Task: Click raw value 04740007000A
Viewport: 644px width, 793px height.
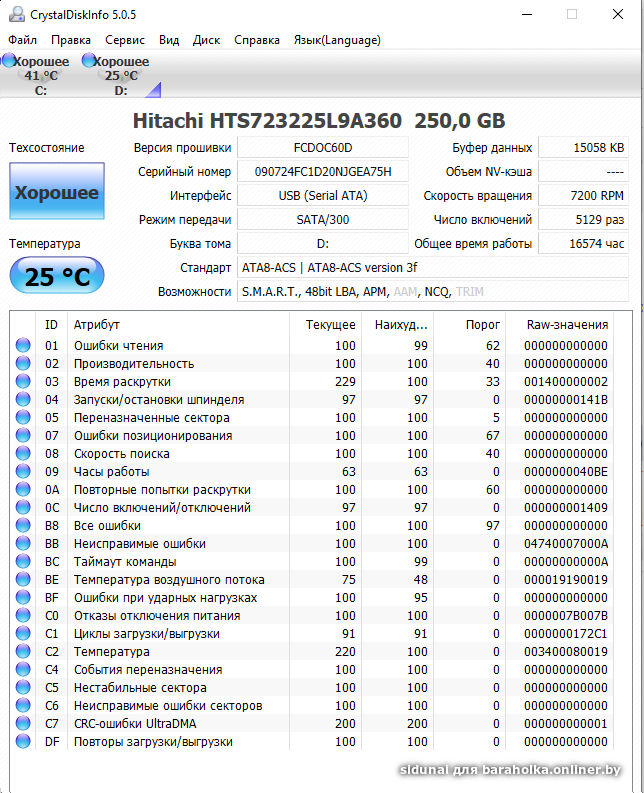Action: [566, 544]
